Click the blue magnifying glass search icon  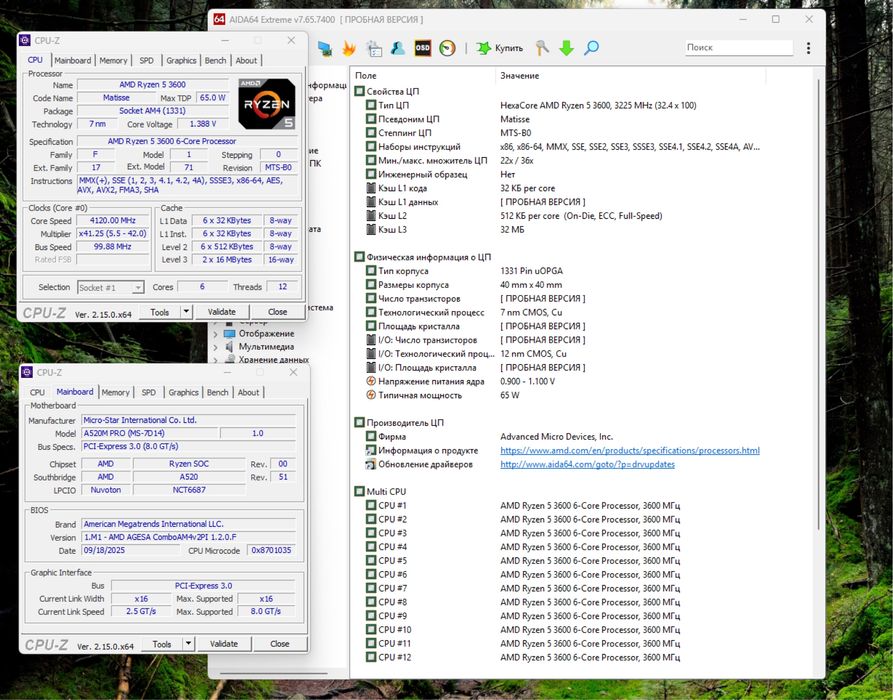(x=591, y=48)
